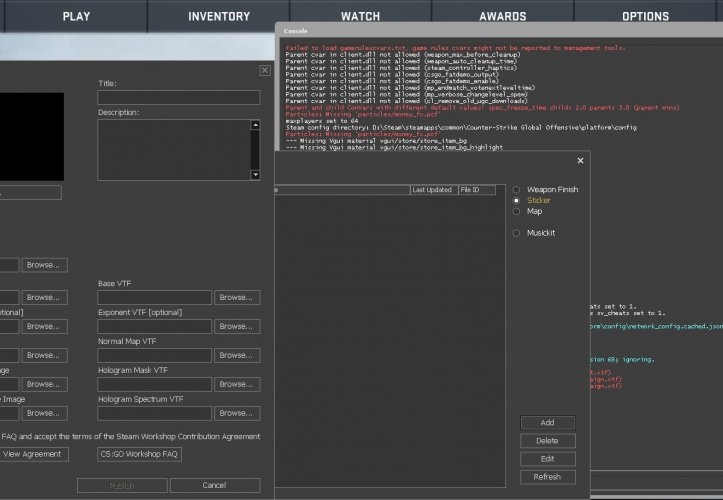Select the Weapon Finish radio option

tap(517, 190)
